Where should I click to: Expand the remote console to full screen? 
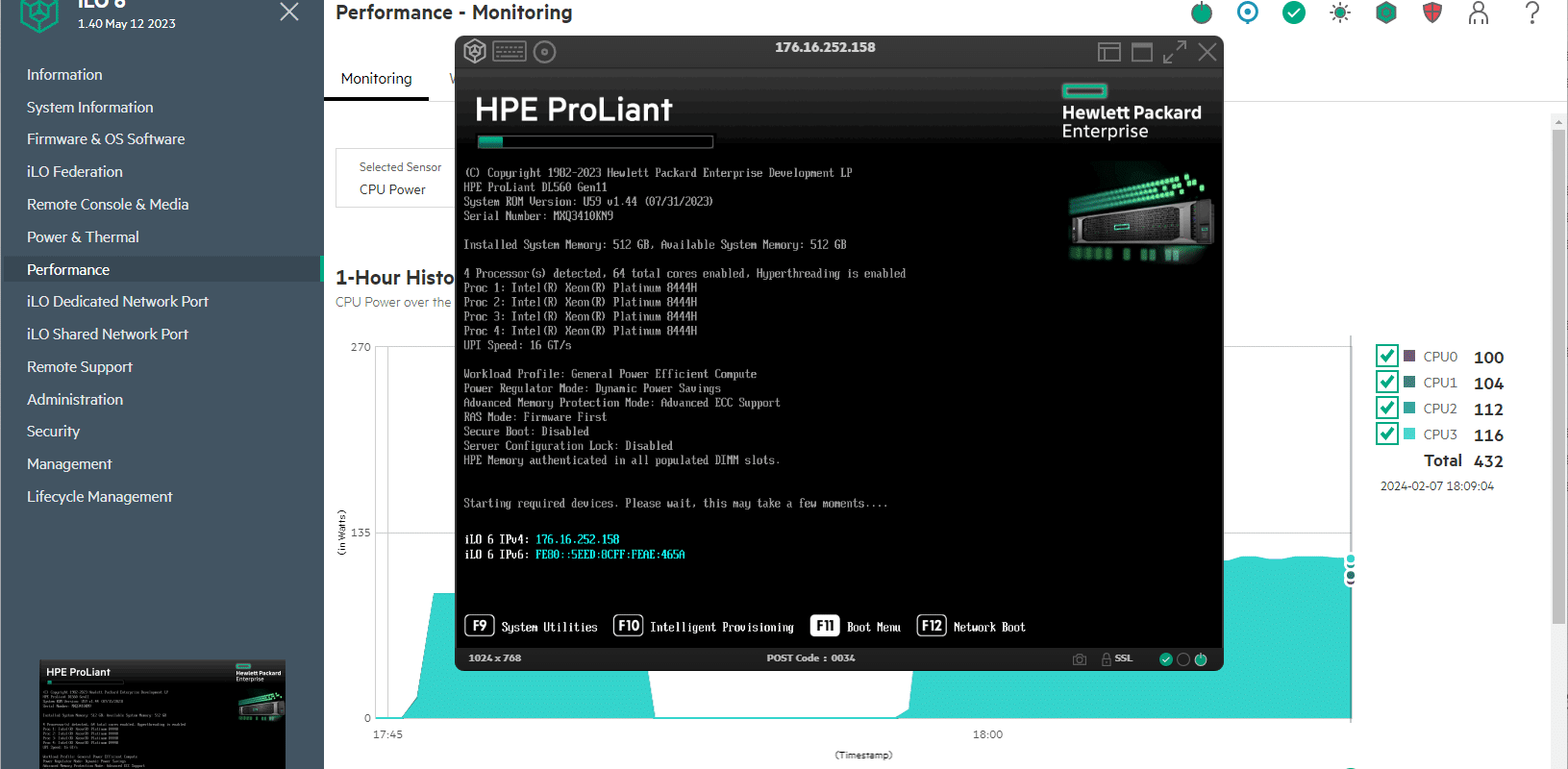[x=1175, y=52]
